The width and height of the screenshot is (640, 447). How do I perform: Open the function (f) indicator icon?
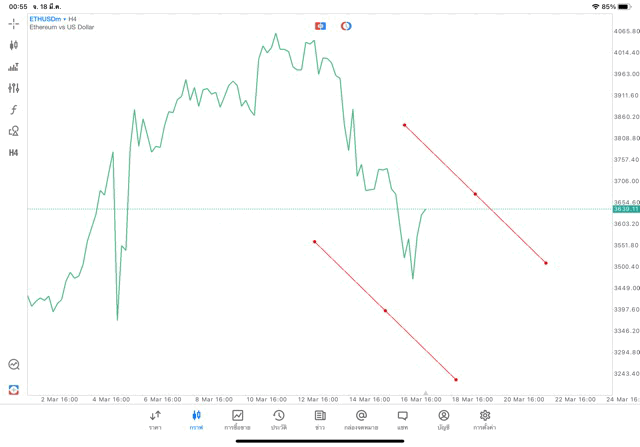[x=14, y=110]
